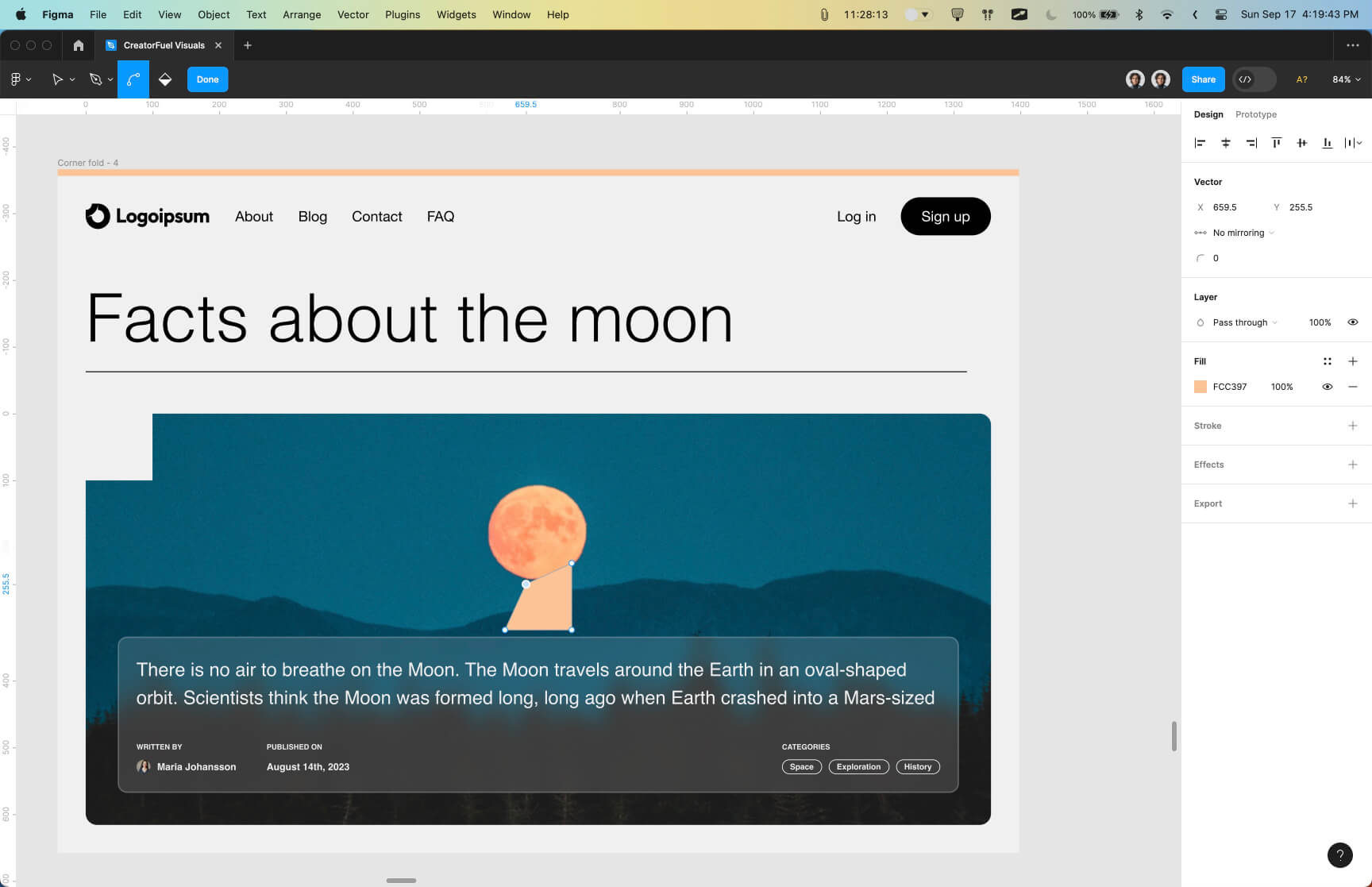
Task: Hide the FCC397 fill with its eye toggle
Action: [1328, 387]
